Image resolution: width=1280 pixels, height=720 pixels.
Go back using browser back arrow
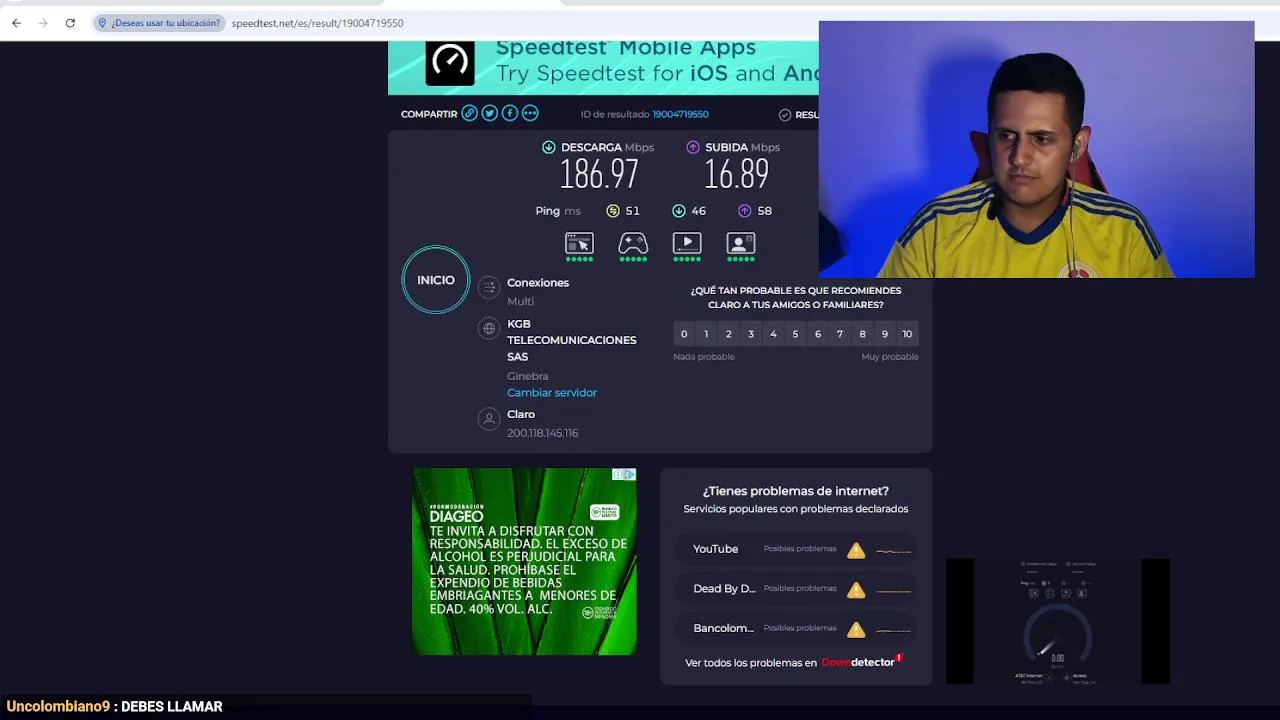(16, 23)
